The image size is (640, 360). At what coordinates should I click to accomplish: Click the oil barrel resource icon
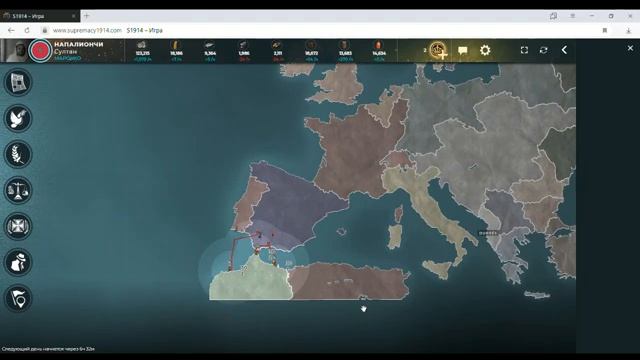coord(345,44)
